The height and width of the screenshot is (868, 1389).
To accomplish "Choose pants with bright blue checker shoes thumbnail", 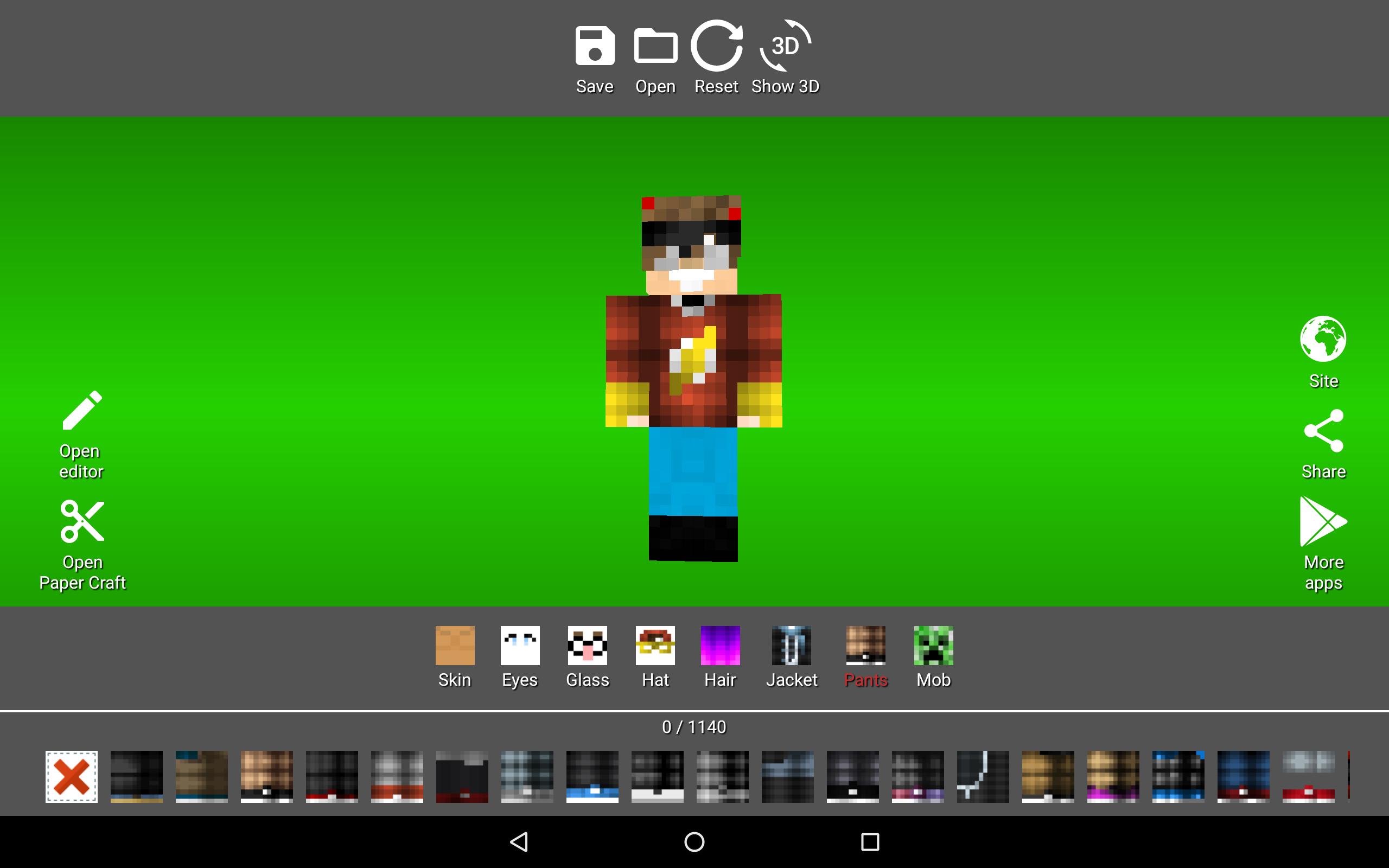I will 1178,776.
